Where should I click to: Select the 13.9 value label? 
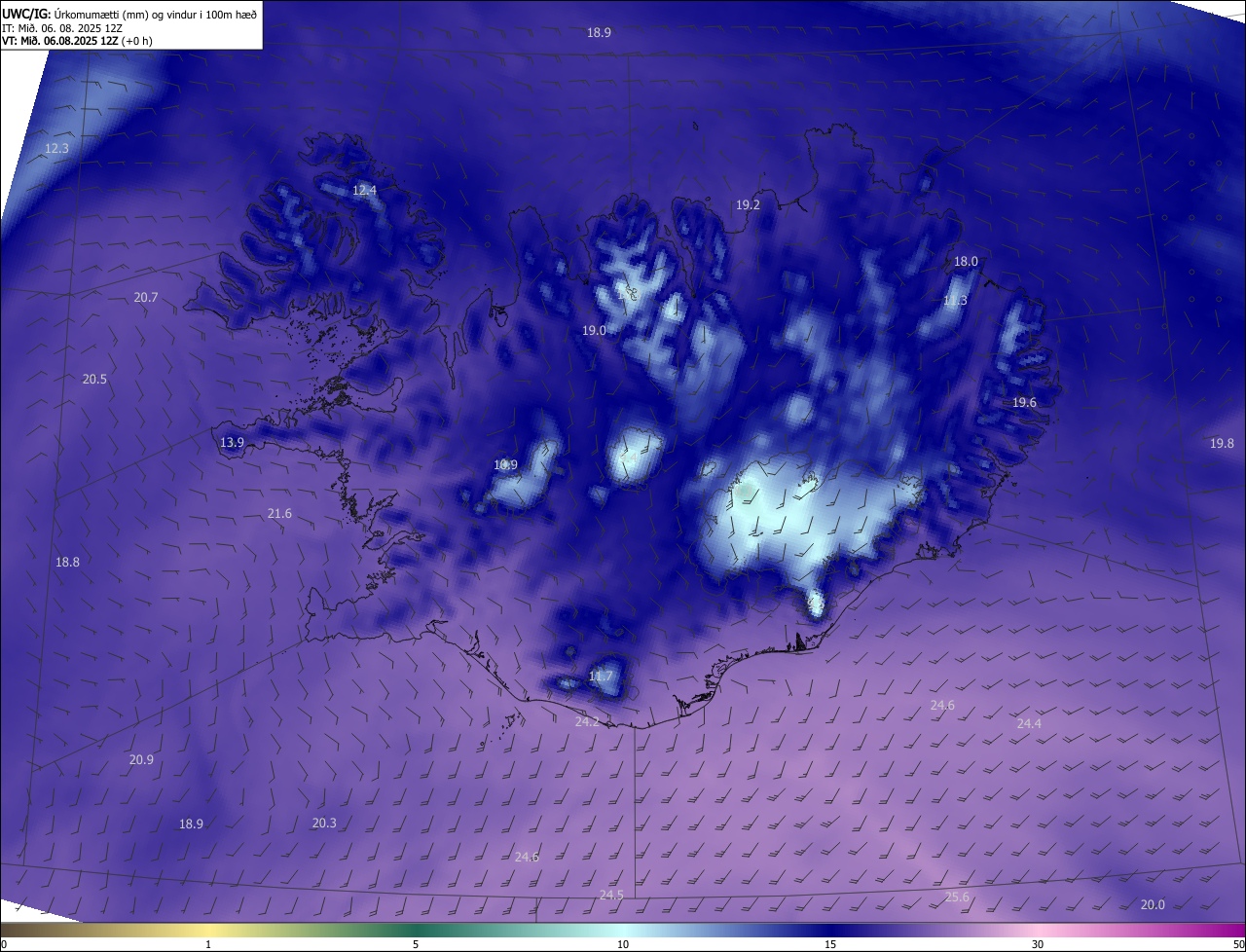point(232,443)
